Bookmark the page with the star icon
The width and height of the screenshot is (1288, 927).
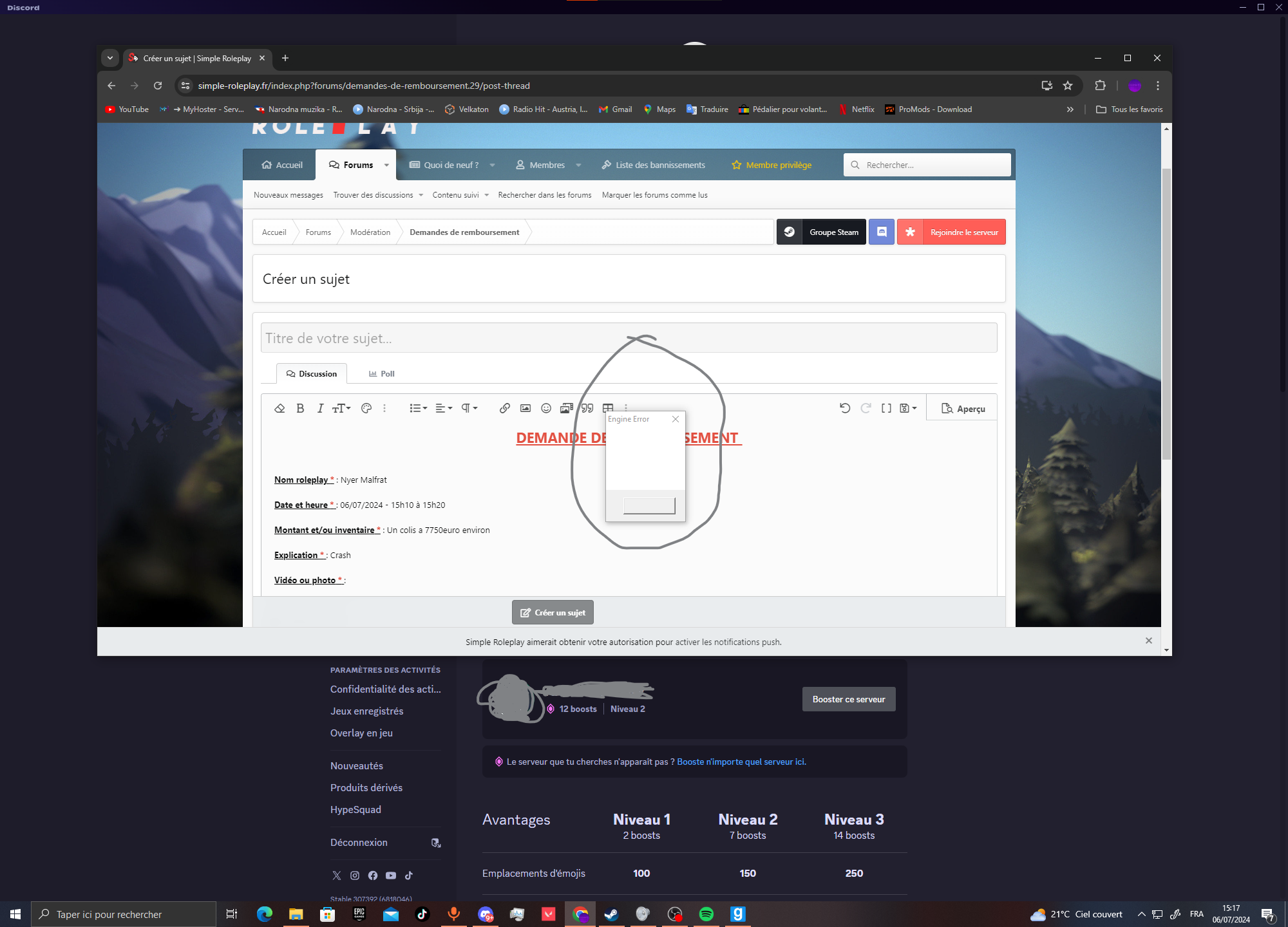[x=1068, y=86]
